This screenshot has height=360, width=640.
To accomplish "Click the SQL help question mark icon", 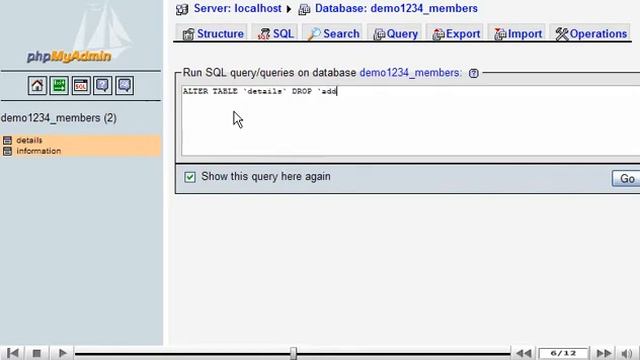I will pos(473,73).
